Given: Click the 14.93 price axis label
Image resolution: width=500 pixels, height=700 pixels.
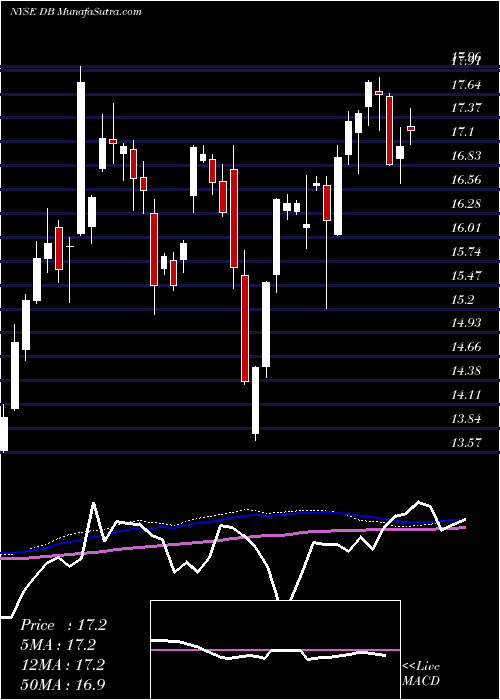Looking at the screenshot, I should (x=466, y=322).
